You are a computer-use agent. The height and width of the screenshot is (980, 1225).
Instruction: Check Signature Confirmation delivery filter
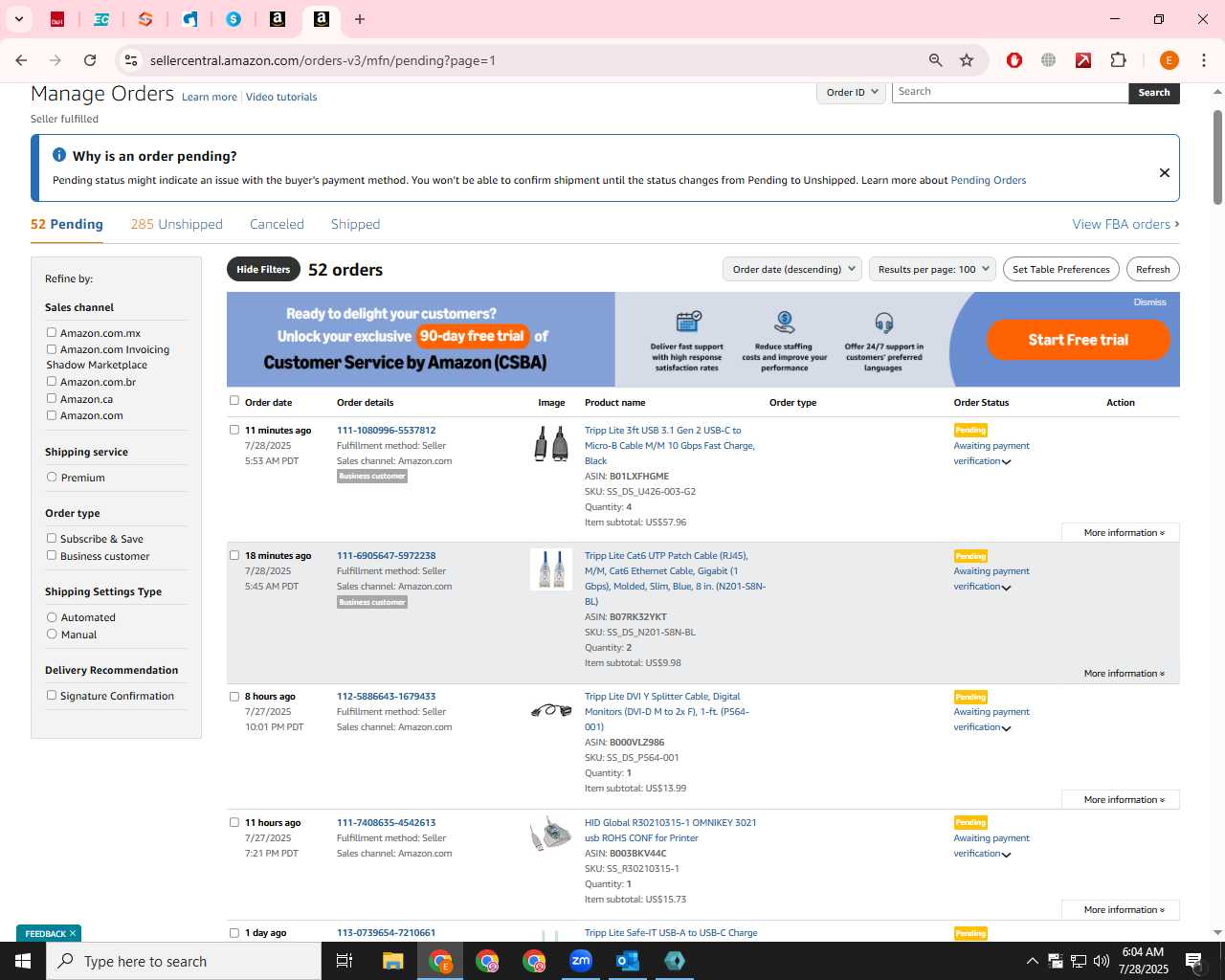(x=52, y=695)
